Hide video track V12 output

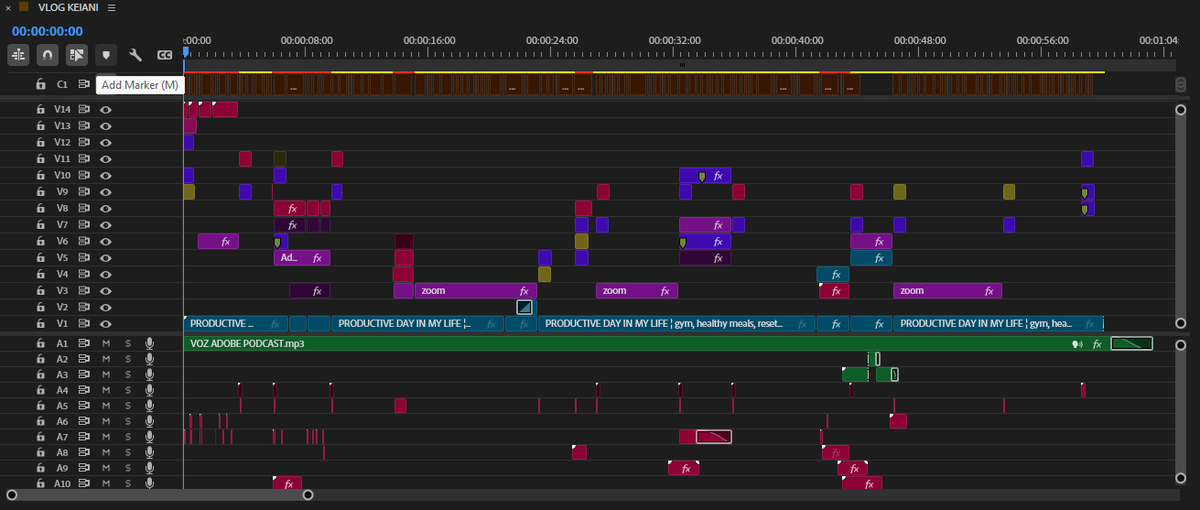click(105, 143)
